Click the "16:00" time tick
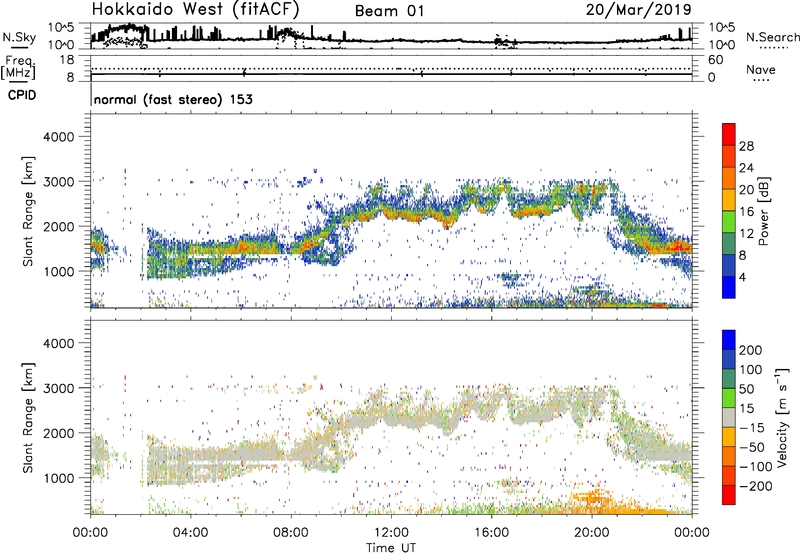 491,533
